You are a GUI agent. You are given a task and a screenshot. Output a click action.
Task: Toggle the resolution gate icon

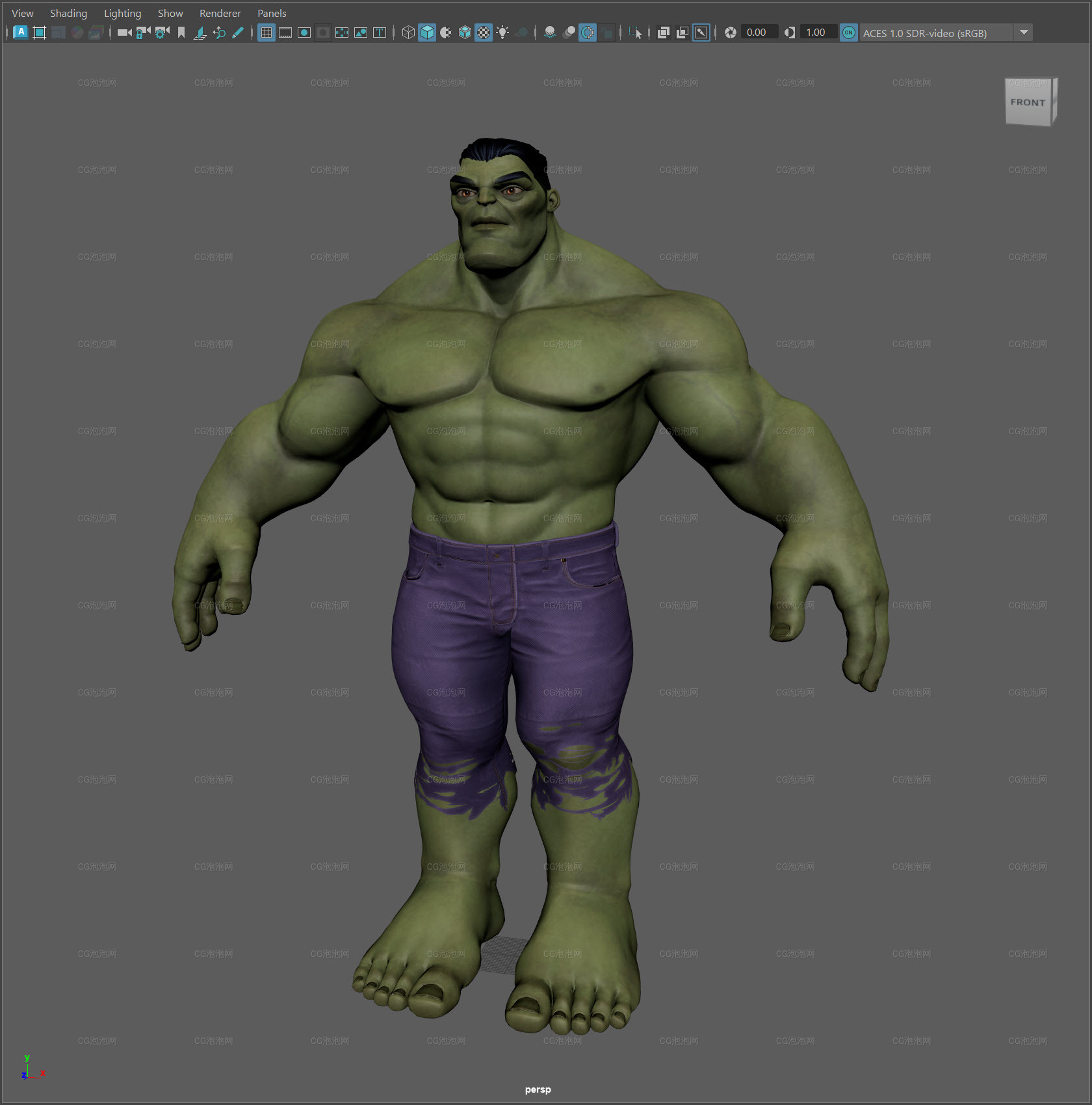(304, 32)
